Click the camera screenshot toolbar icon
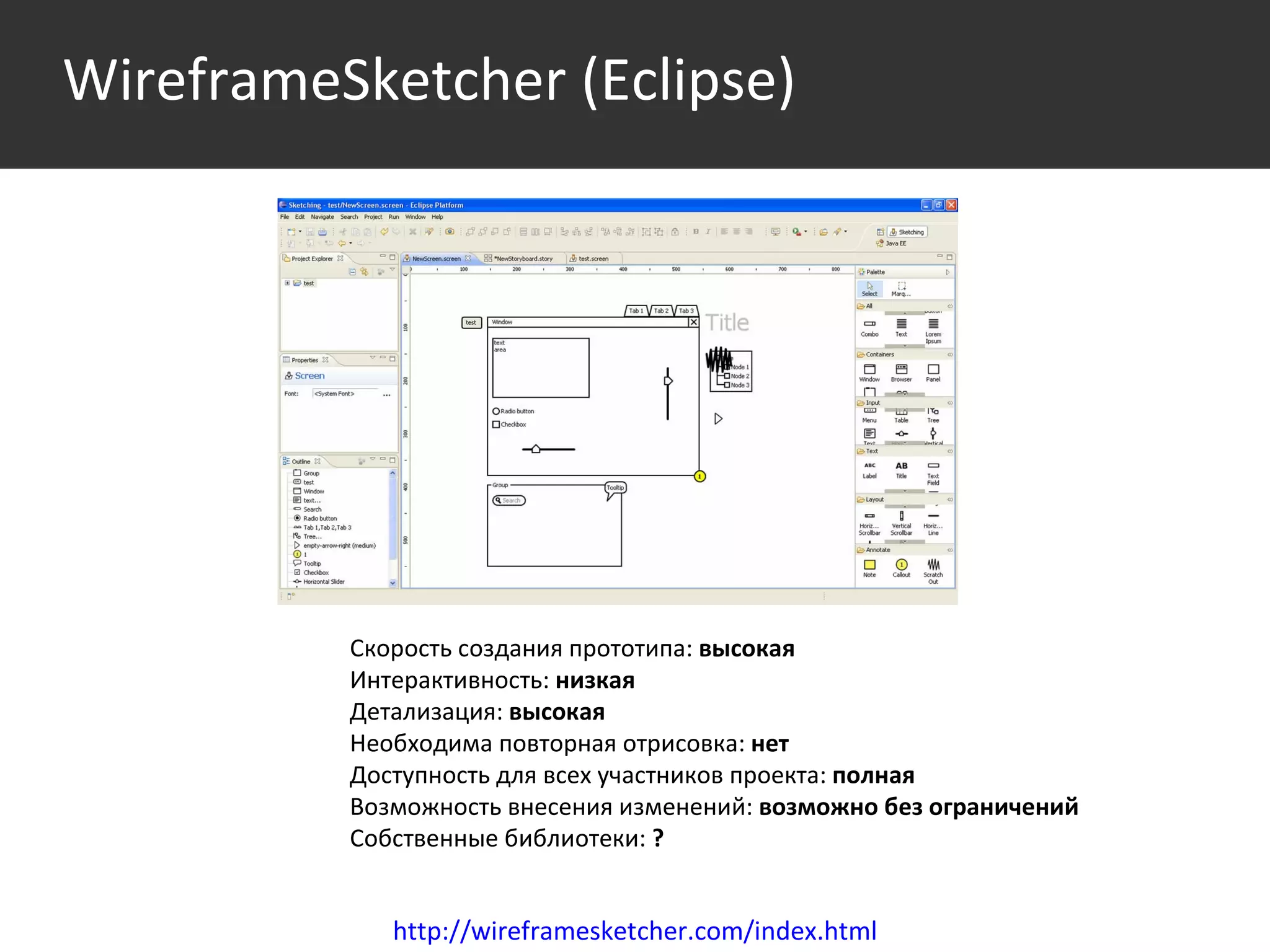Viewport: 1270px width, 952px height. pos(450,232)
